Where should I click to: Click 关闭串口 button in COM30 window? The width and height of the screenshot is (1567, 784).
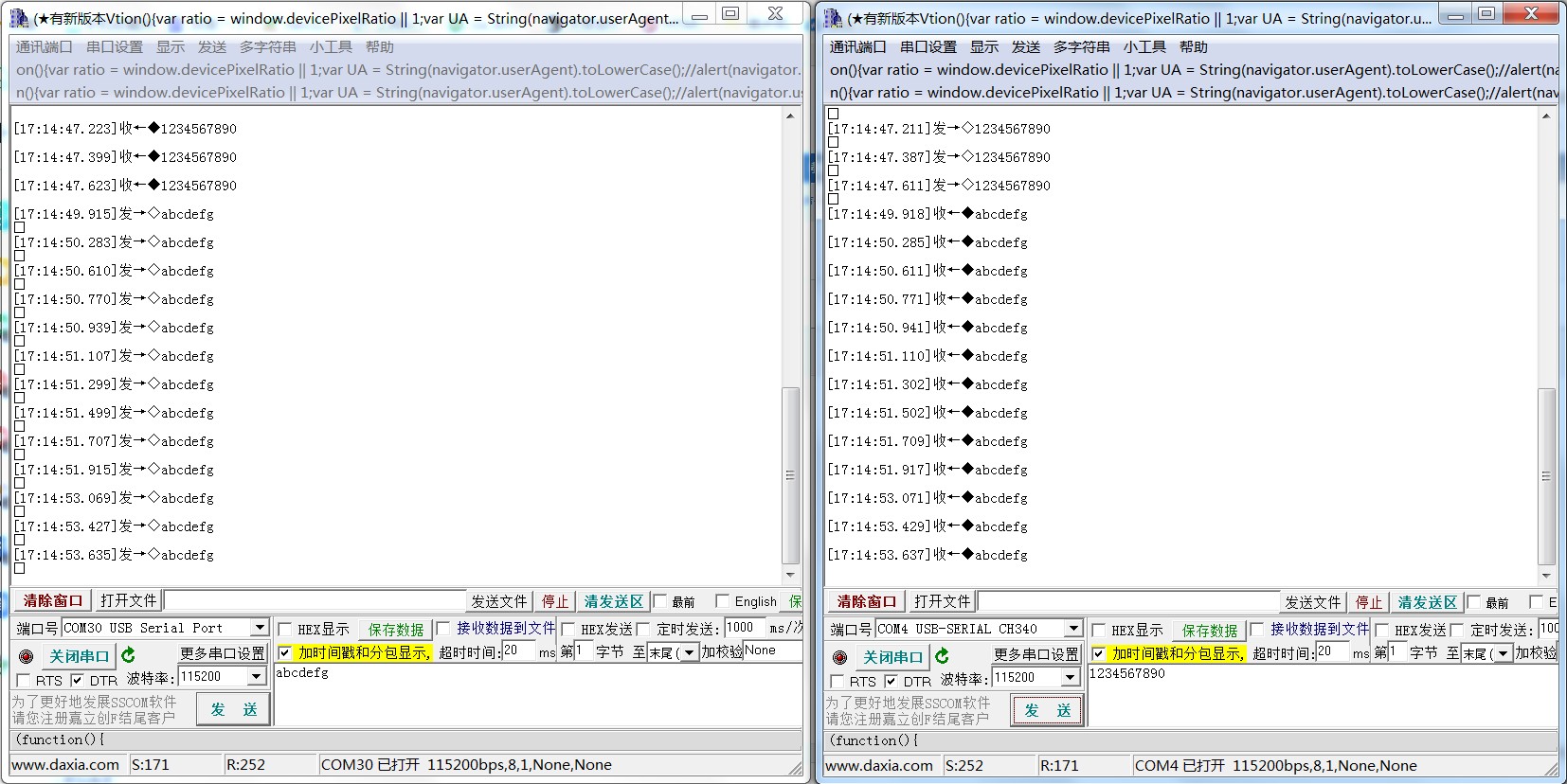click(x=79, y=655)
